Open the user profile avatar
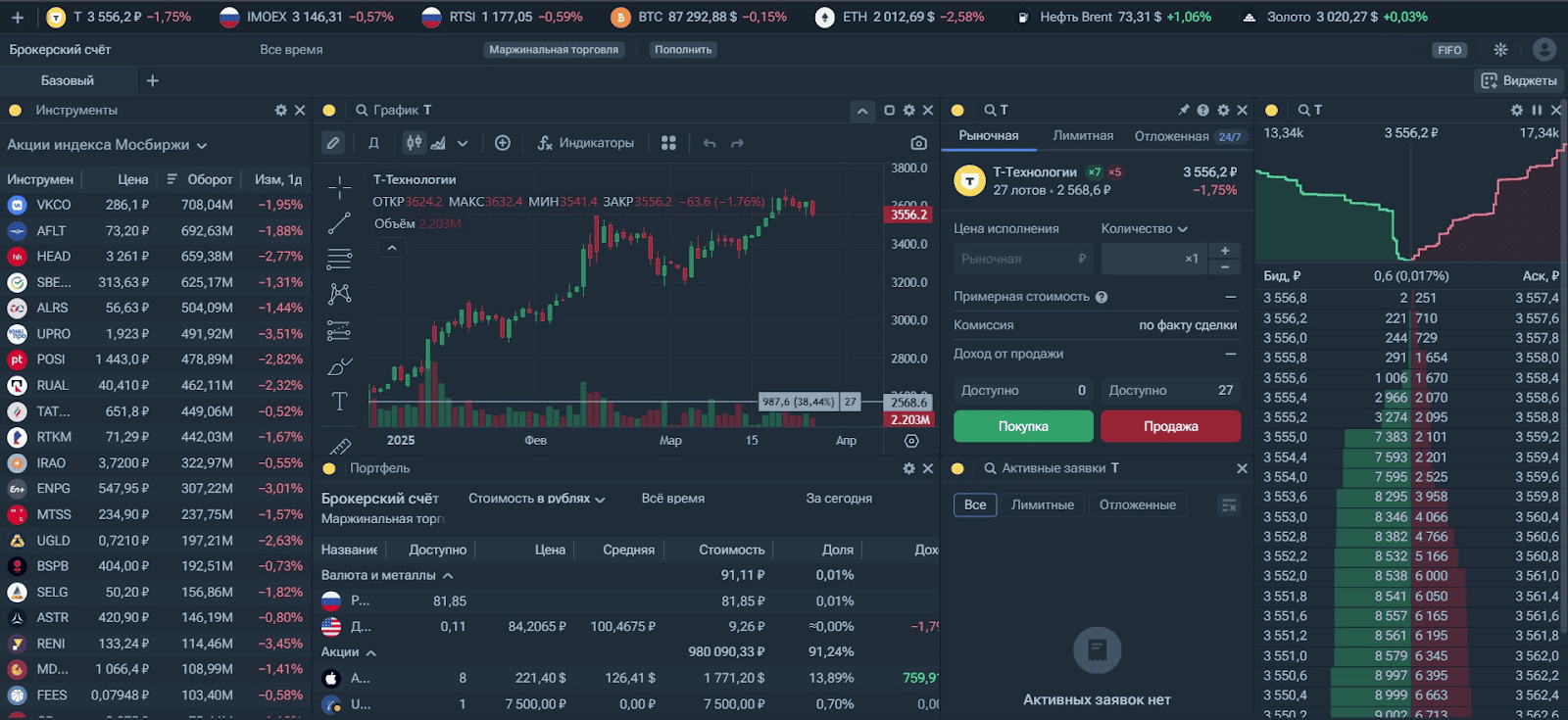 coord(1544,50)
